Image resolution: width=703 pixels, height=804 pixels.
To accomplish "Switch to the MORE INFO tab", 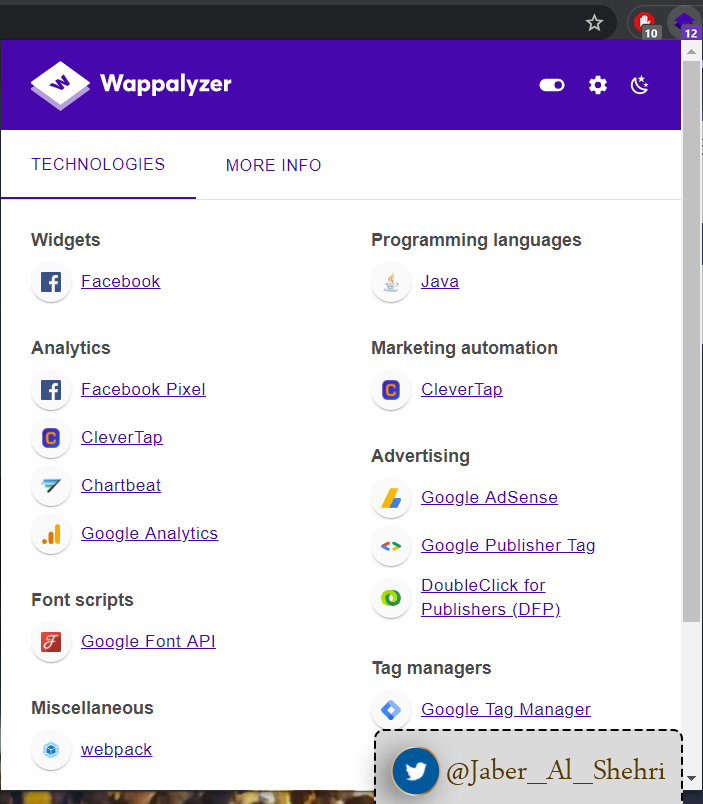I will [273, 165].
